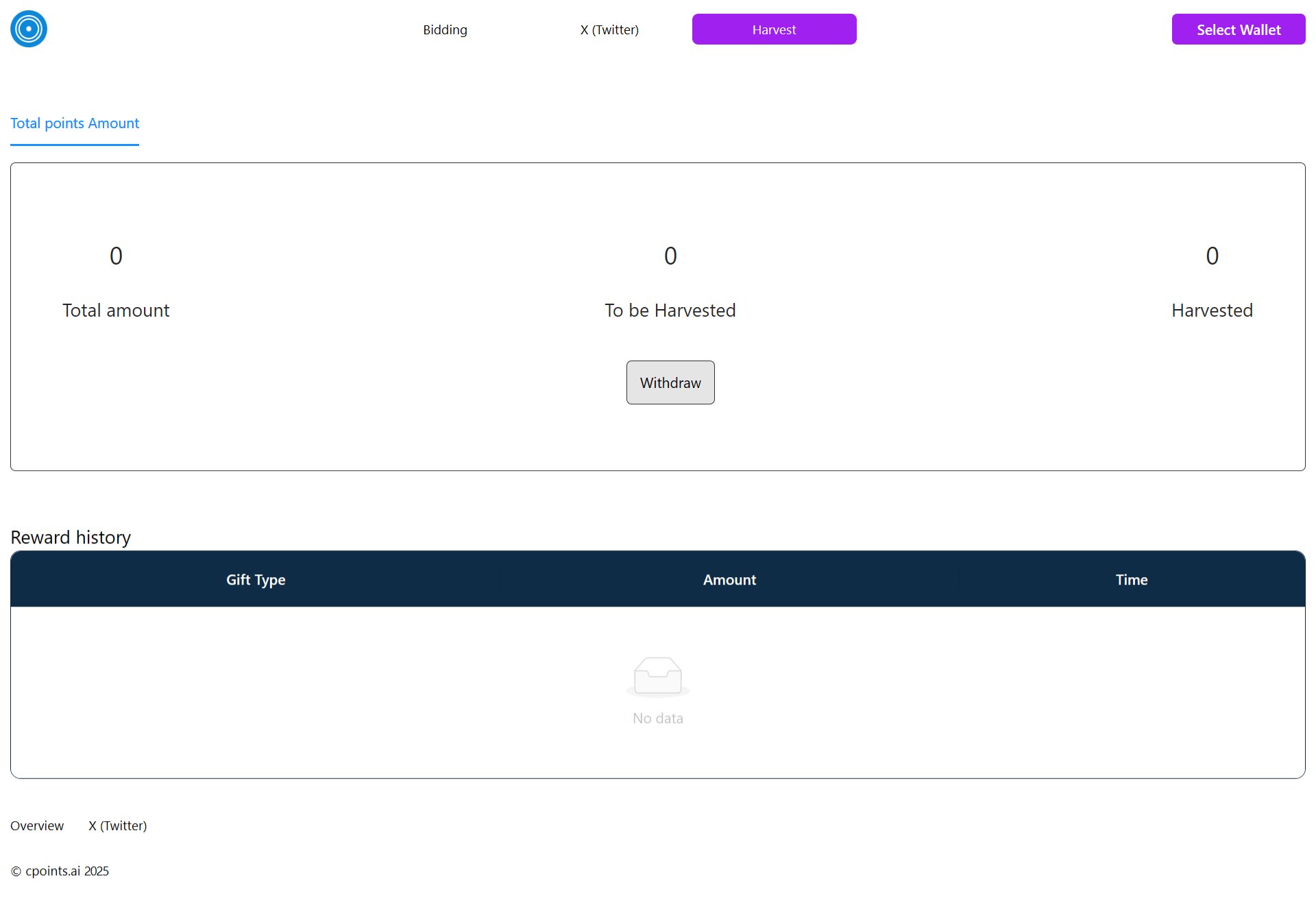Click the Reward history heading
The image size is (1316, 913).
click(x=71, y=537)
